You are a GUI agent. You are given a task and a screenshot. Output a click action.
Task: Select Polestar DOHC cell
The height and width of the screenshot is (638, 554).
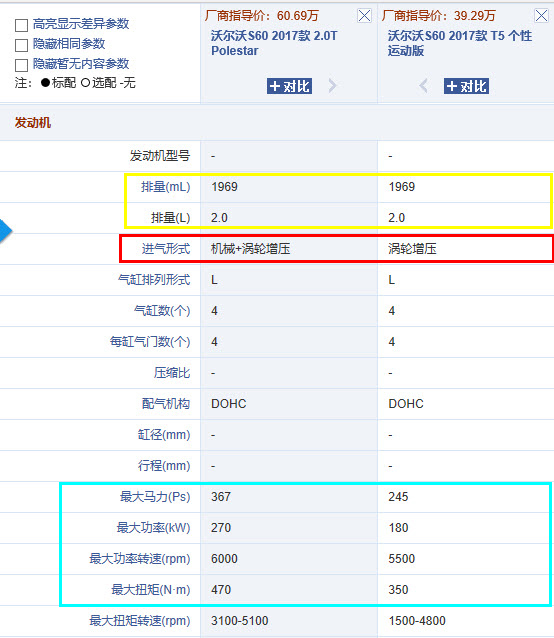[229, 404]
